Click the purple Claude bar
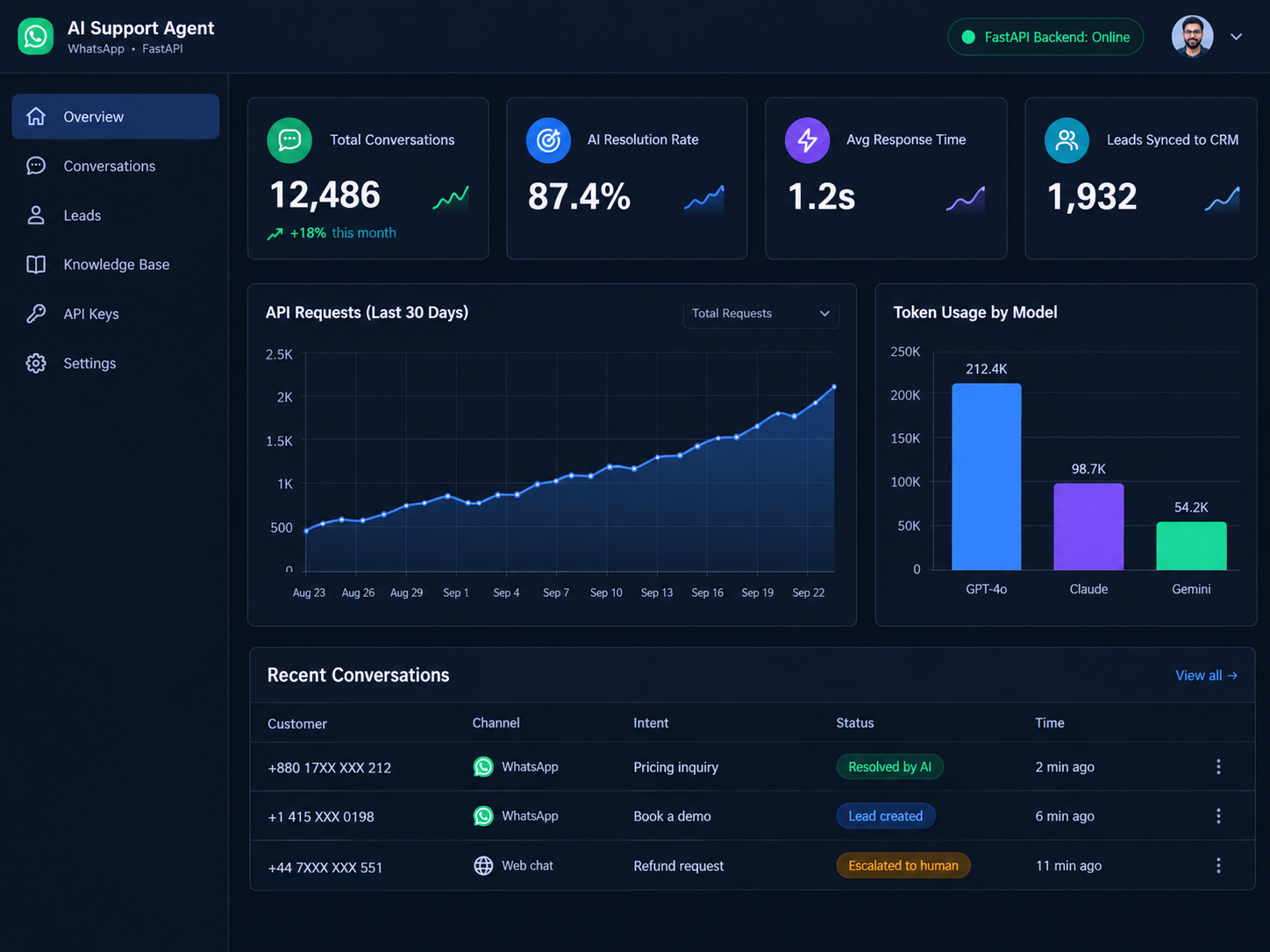Viewport: 1270px width, 952px height. (x=1088, y=527)
